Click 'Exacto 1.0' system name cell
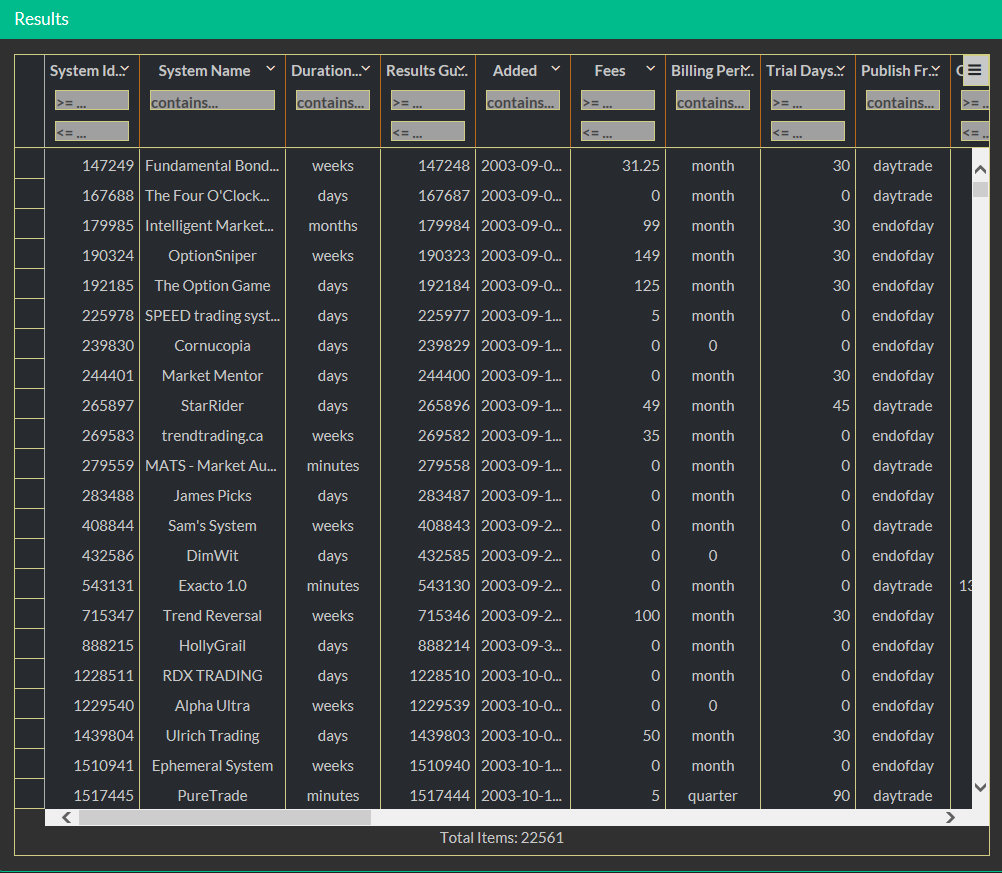The height and width of the screenshot is (873, 1002). [212, 586]
